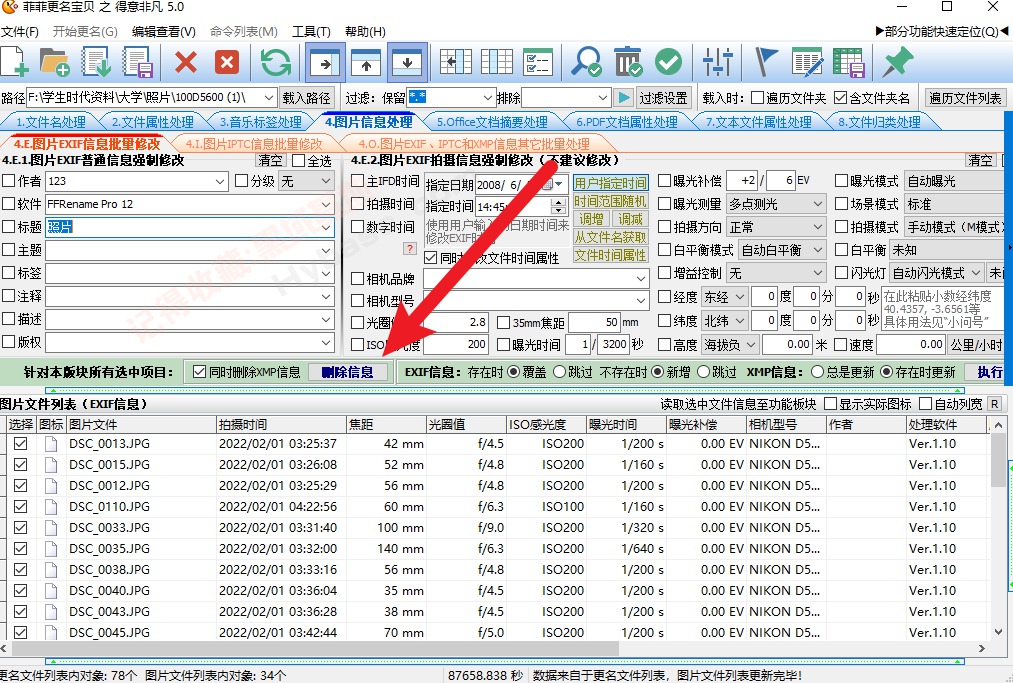Check the 曝光补偿 checkbox
Screen dimensions: 1013x683
[664, 180]
